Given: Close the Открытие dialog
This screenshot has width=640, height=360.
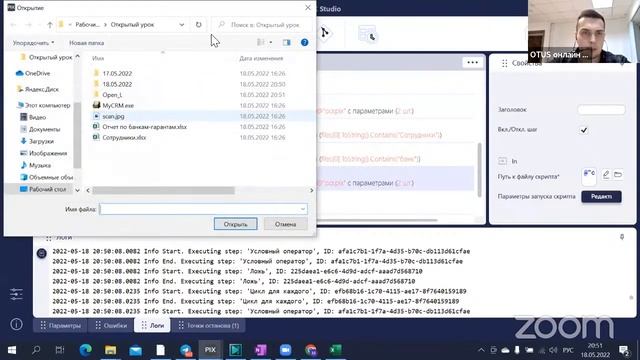Looking at the screenshot, I should click(x=308, y=8).
